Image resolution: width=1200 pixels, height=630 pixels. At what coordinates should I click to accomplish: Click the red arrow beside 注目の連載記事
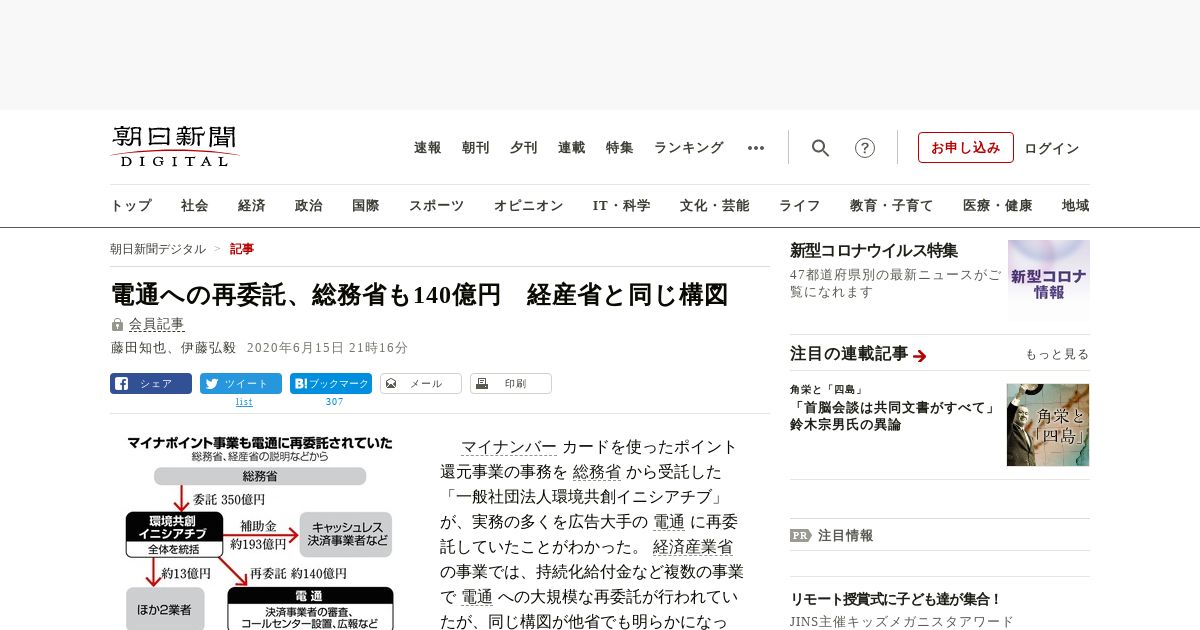point(920,356)
